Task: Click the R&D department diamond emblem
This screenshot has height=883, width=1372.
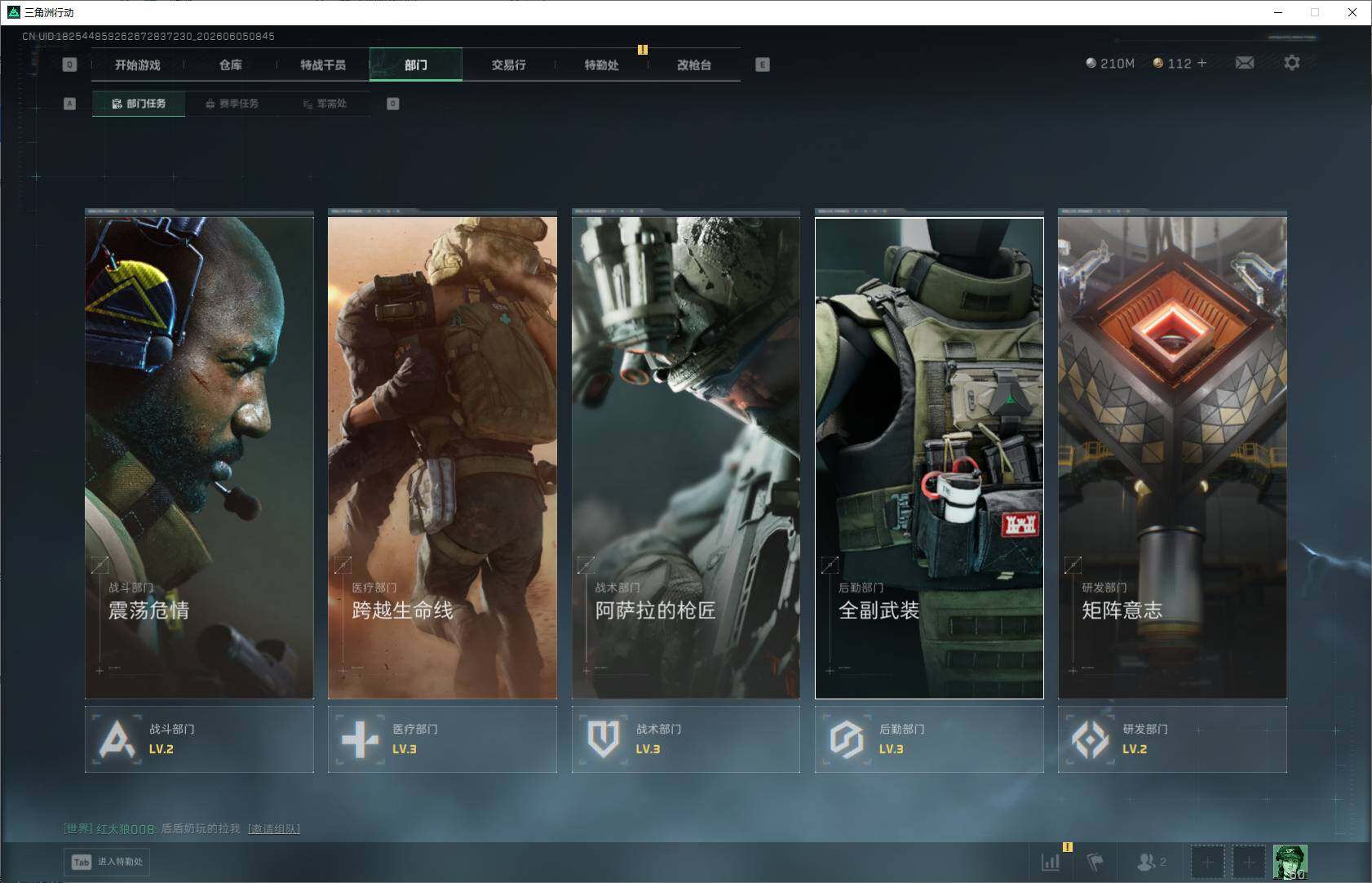Action: coord(1090,739)
